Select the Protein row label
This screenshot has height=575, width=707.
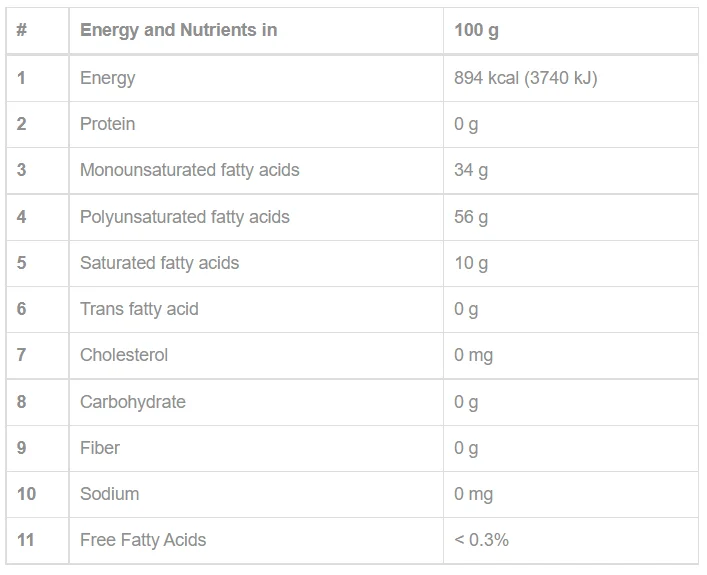pos(107,124)
